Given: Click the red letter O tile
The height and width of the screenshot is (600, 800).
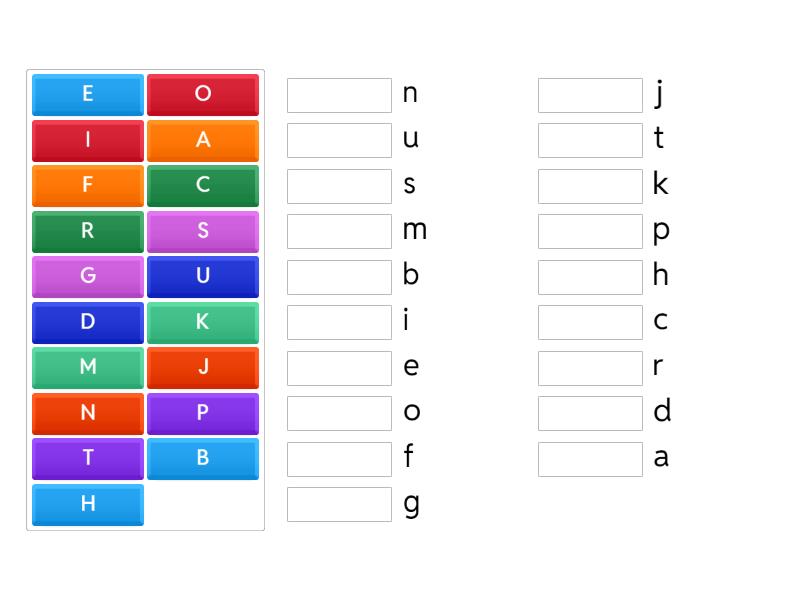Looking at the screenshot, I should pyautogui.click(x=203, y=94).
